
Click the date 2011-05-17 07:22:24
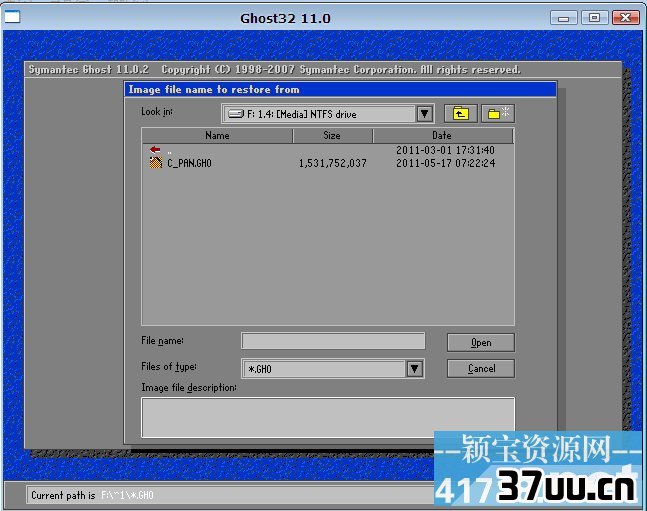446,163
